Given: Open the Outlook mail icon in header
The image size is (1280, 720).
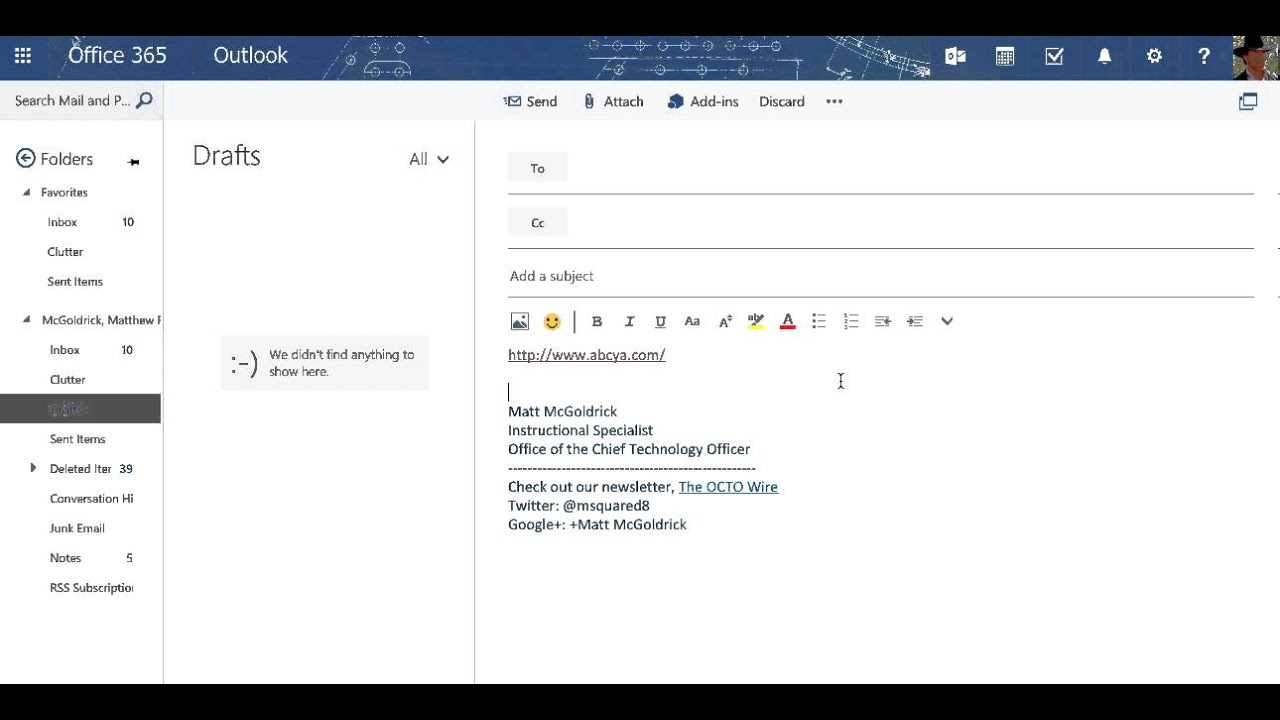Looking at the screenshot, I should point(955,57).
